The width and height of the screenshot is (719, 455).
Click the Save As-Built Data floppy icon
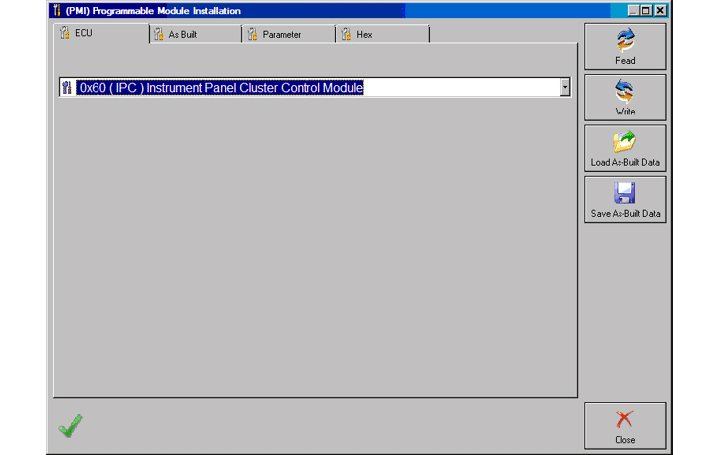click(625, 193)
